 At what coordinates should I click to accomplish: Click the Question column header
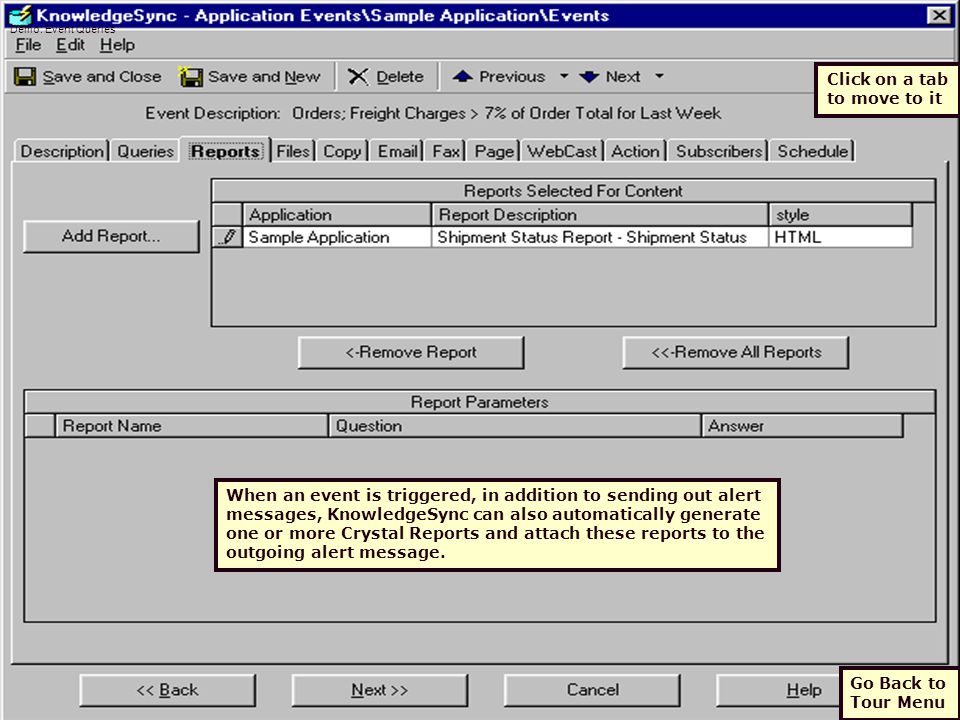[515, 426]
